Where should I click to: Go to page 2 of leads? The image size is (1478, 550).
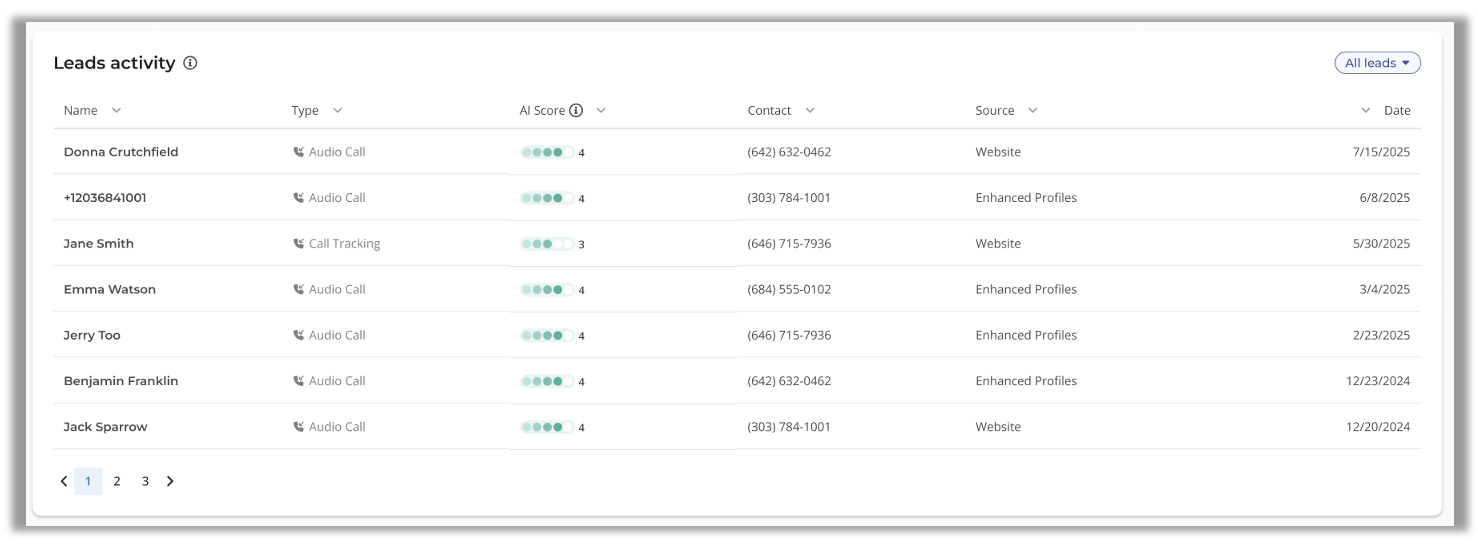(117, 482)
